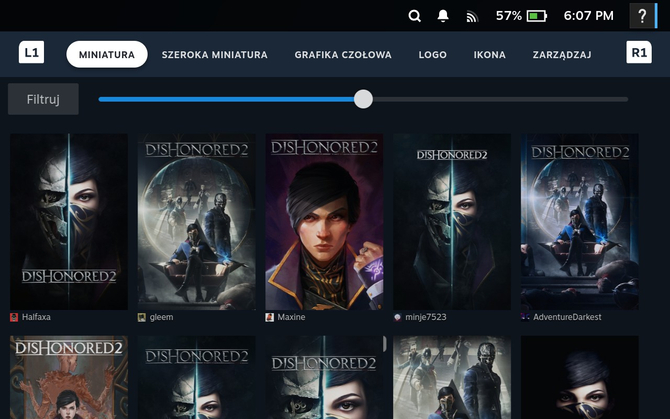Image resolution: width=670 pixels, height=419 pixels.
Task: Select minje7523's Dishonored 2 cover
Action: coord(452,222)
